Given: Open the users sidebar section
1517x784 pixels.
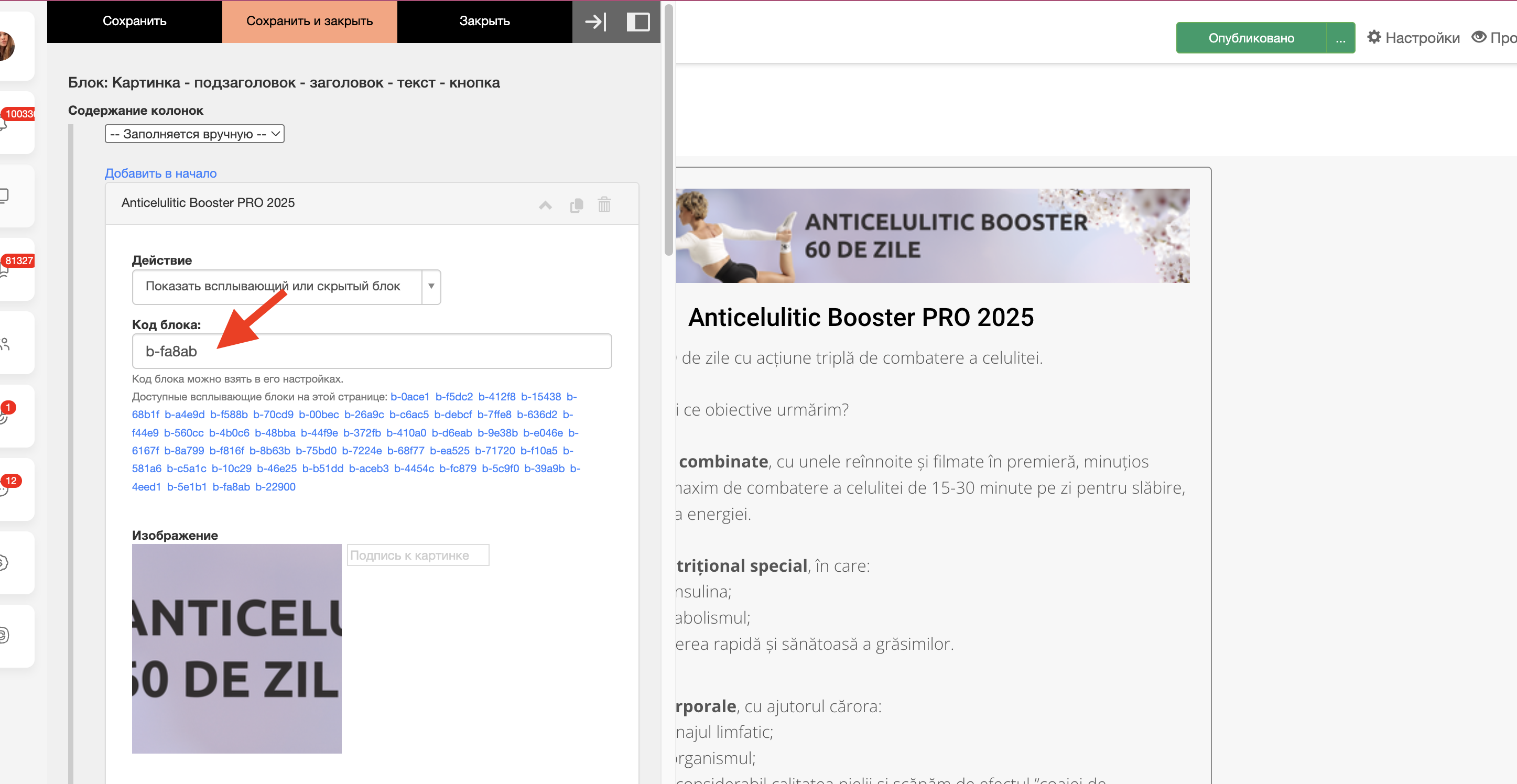Looking at the screenshot, I should pyautogui.click(x=6, y=343).
